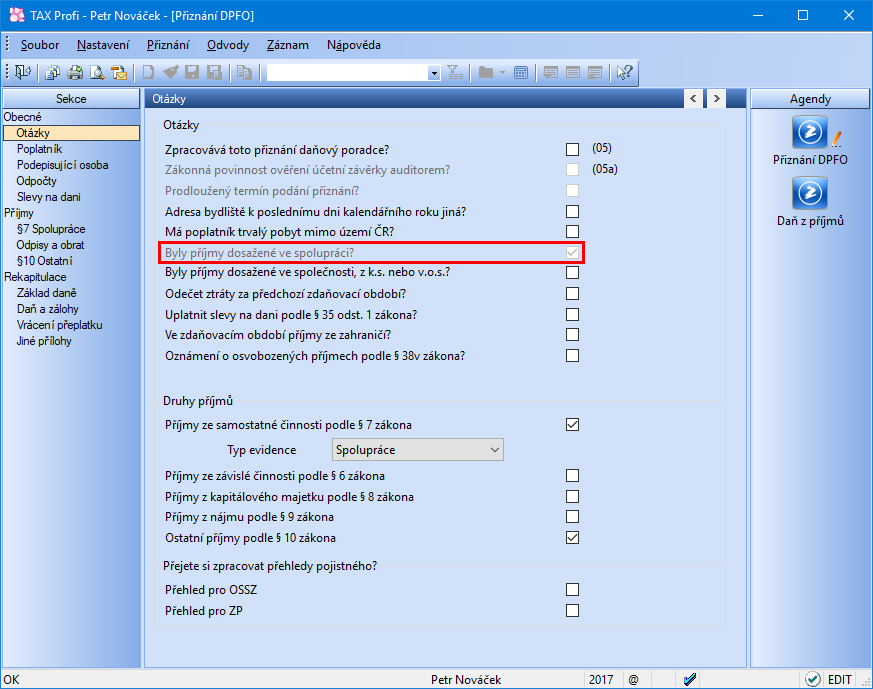The height and width of the screenshot is (689, 873).
Task: Click the first comment note icon
Action: tap(551, 72)
